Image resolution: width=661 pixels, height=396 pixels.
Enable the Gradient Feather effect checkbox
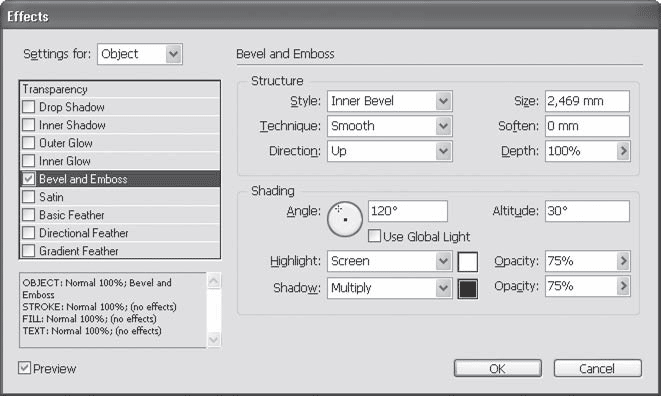(29, 251)
